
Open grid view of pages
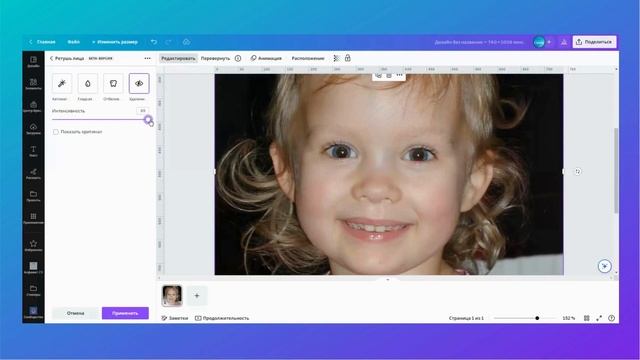pos(587,318)
